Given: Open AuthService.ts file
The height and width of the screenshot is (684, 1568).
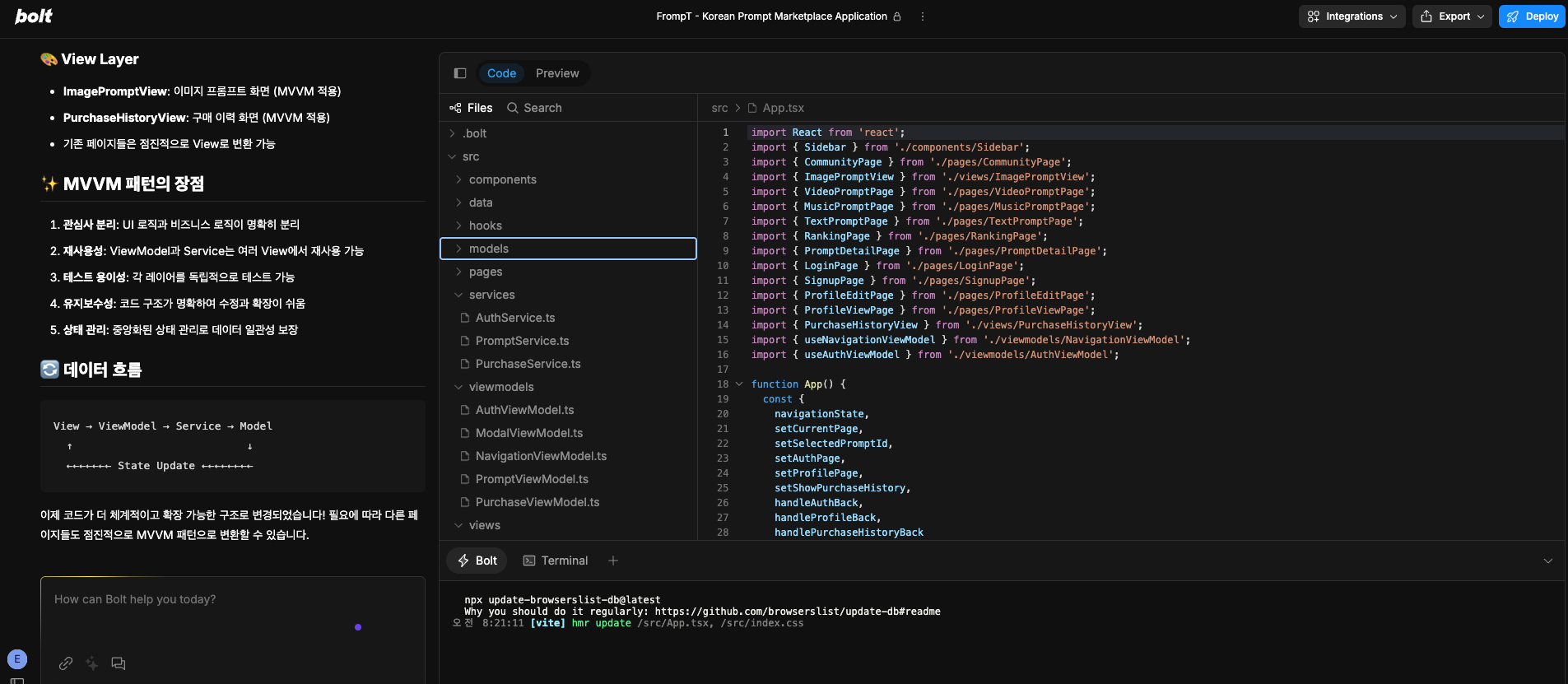Looking at the screenshot, I should pyautogui.click(x=568, y=318).
